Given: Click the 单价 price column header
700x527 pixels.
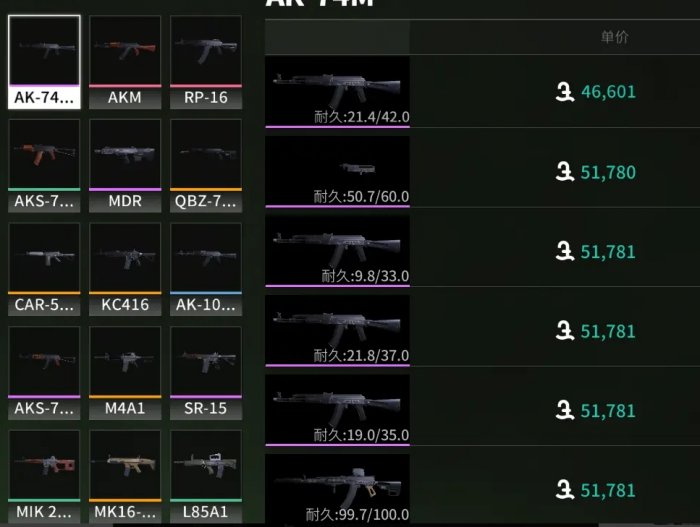Looking at the screenshot, I should (x=614, y=37).
